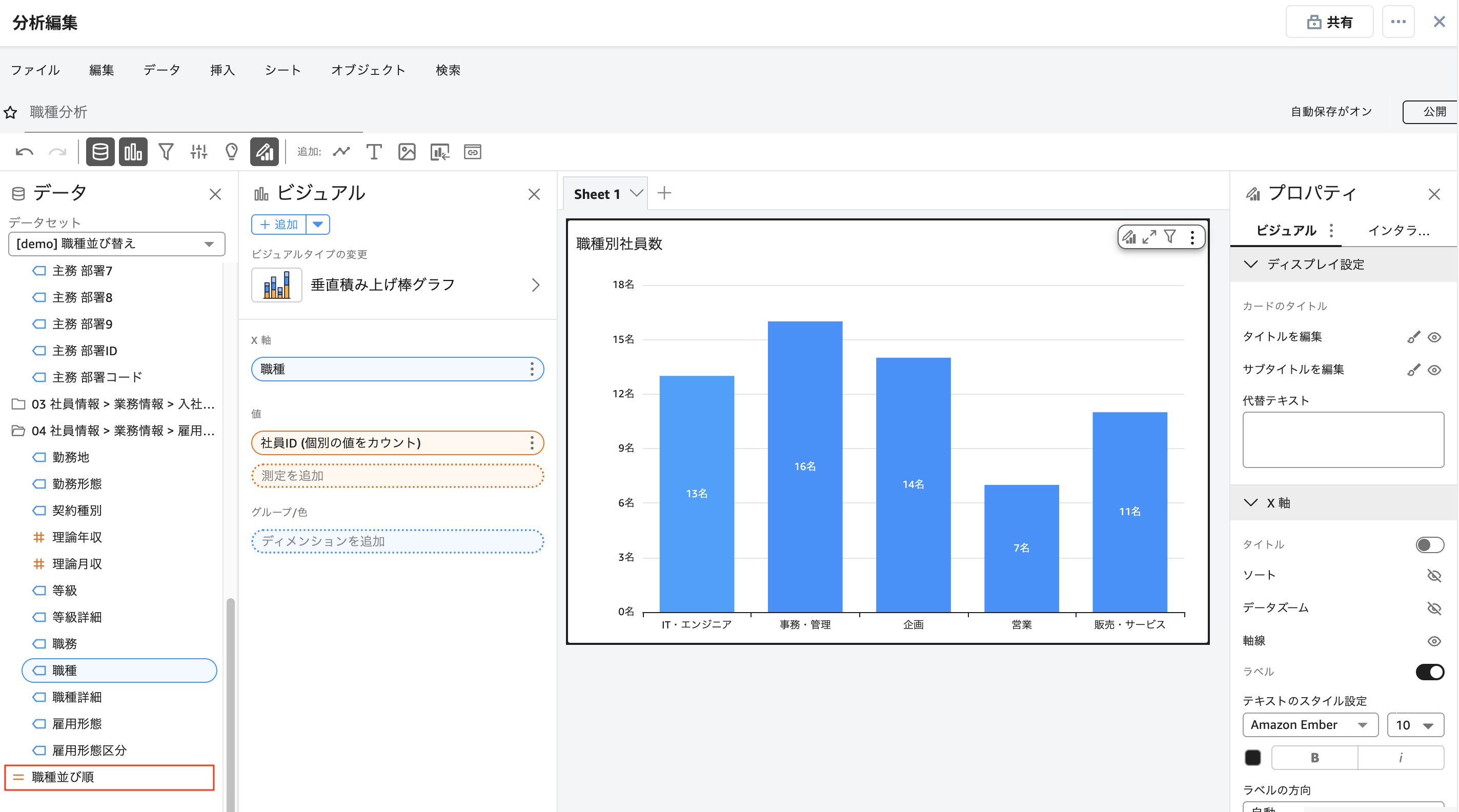Star the 職種分析 analysis as a favorite
The height and width of the screenshot is (812, 1459).
(x=11, y=112)
